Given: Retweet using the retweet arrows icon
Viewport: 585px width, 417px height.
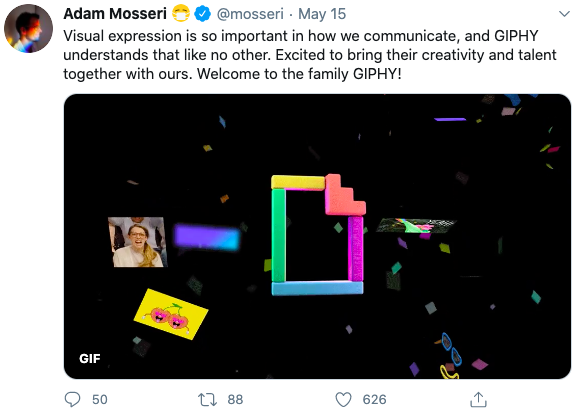Looking at the screenshot, I should [207, 399].
